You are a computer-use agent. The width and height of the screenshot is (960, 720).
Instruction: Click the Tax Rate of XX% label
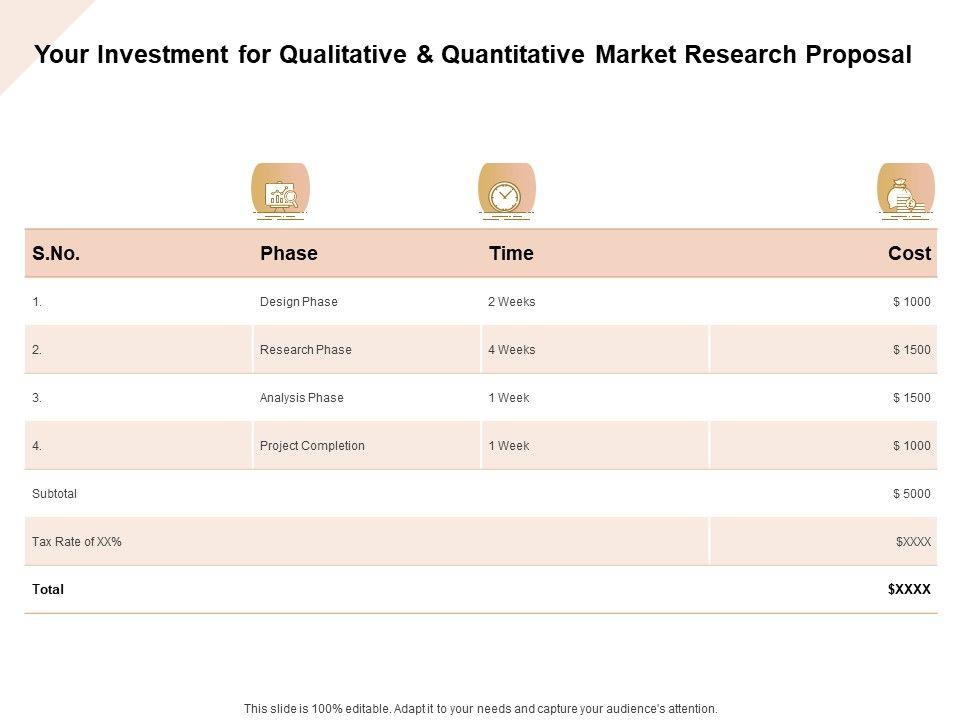coord(77,542)
